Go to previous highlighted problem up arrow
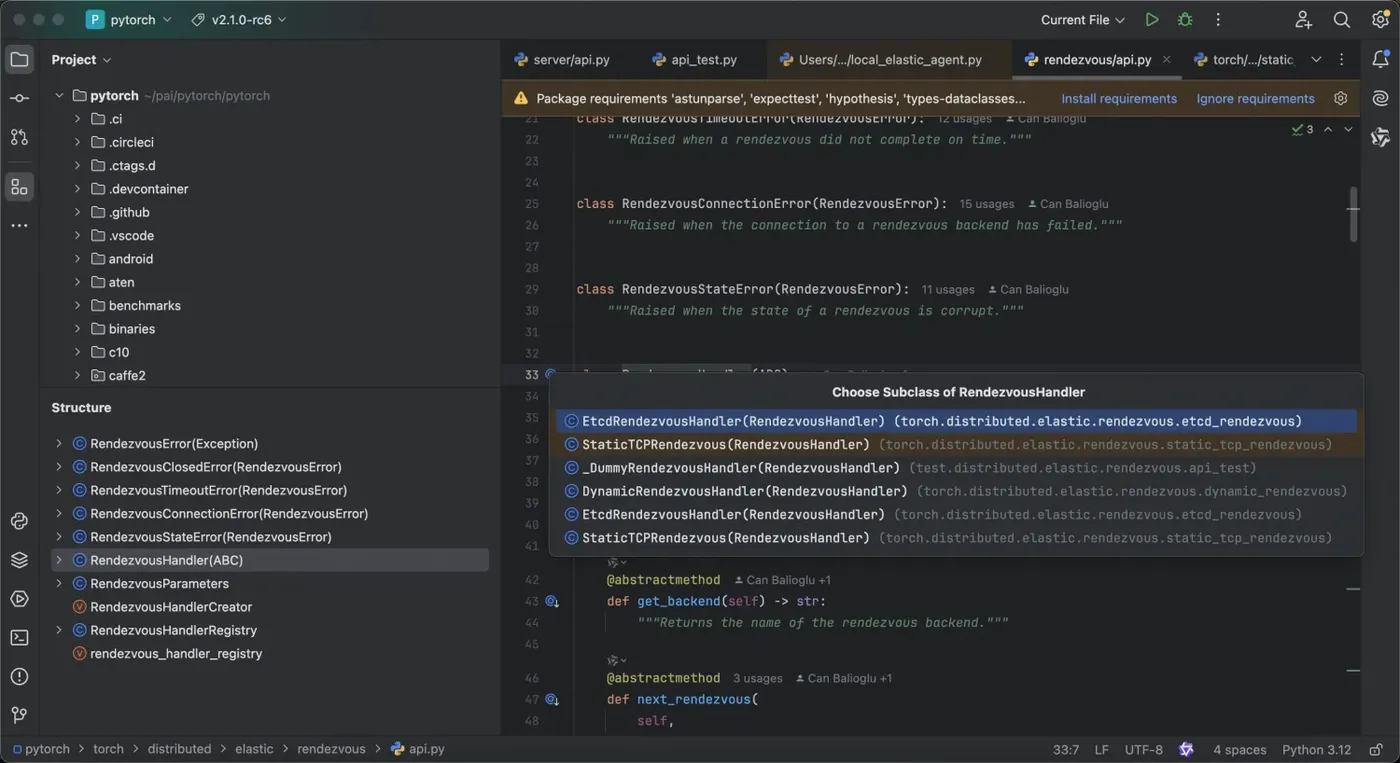This screenshot has height=763, width=1400. (1328, 129)
